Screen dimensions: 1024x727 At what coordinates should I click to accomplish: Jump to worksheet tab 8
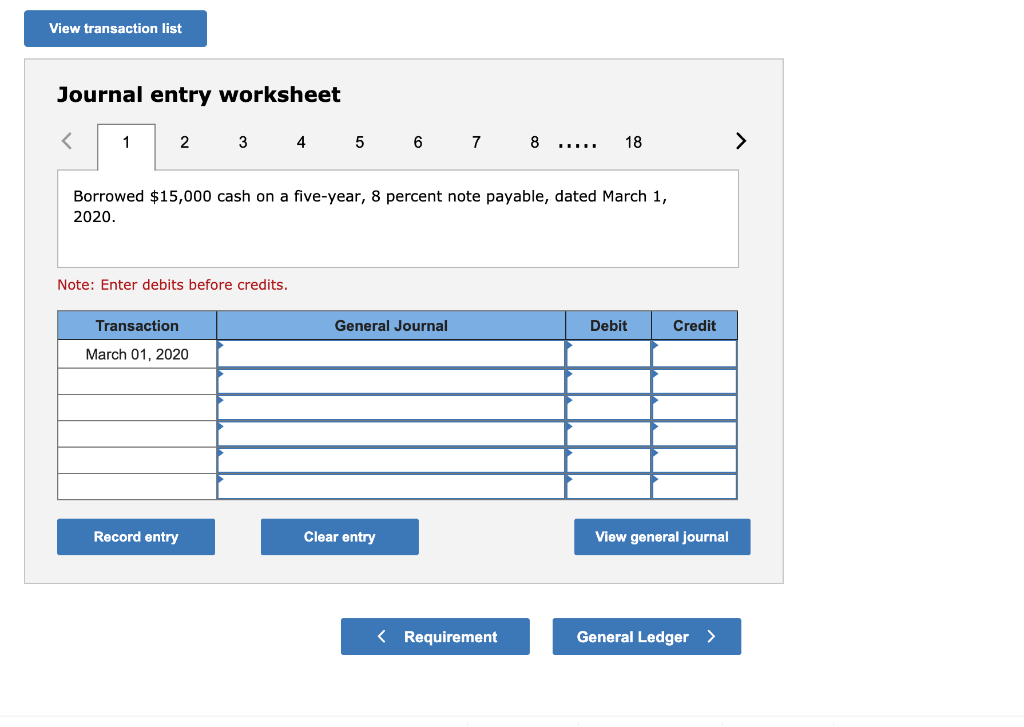click(x=535, y=142)
